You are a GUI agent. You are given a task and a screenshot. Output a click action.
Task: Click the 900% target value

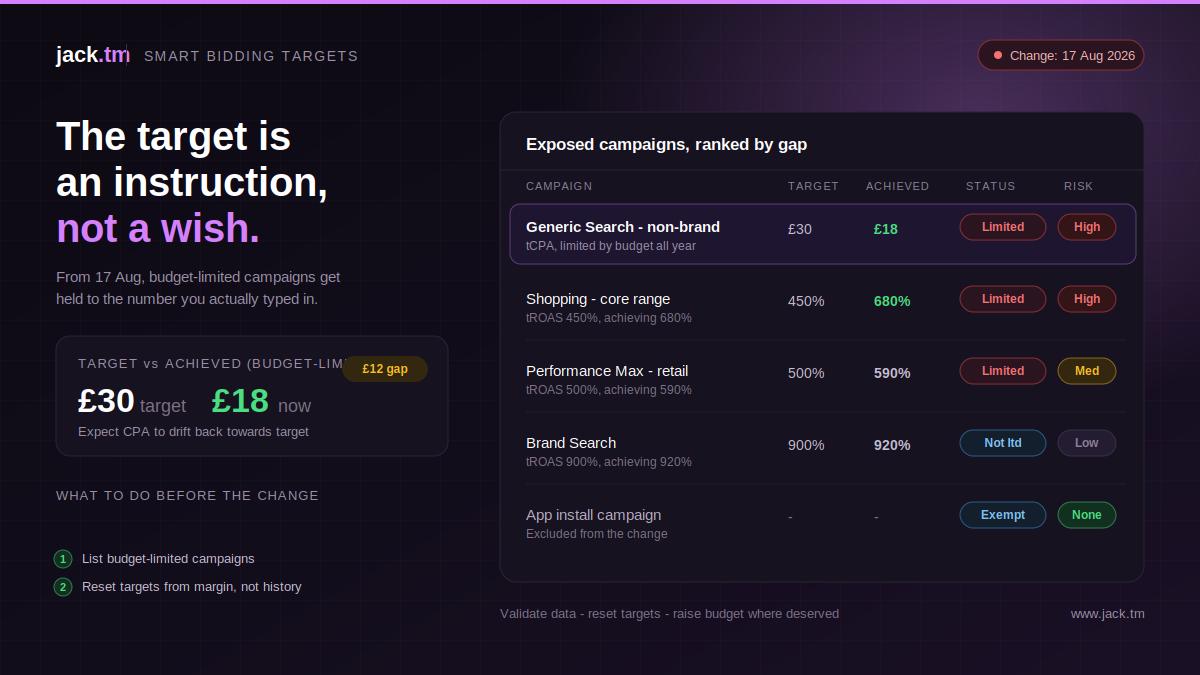(806, 445)
